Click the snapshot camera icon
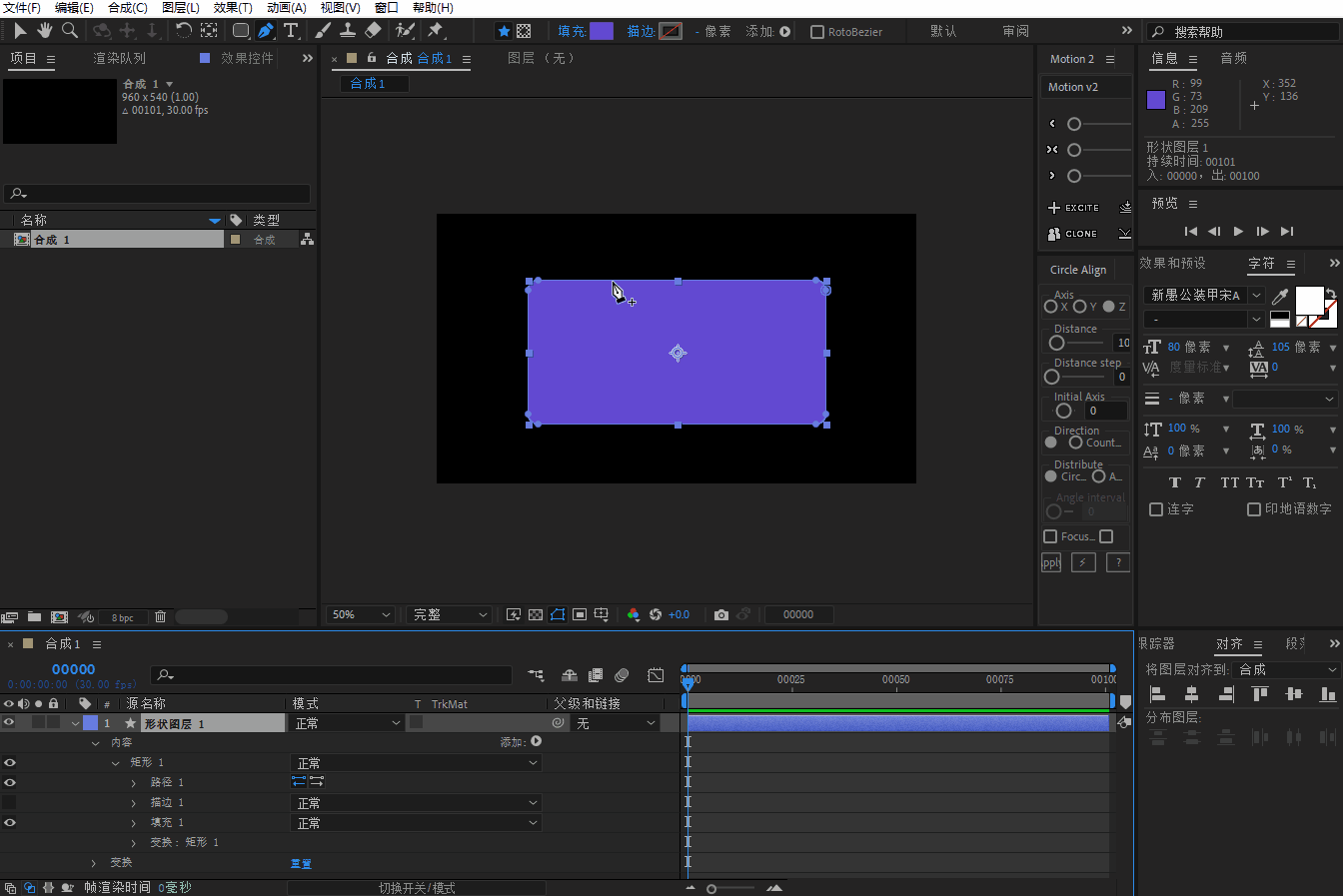The image size is (1343, 896). [721, 614]
